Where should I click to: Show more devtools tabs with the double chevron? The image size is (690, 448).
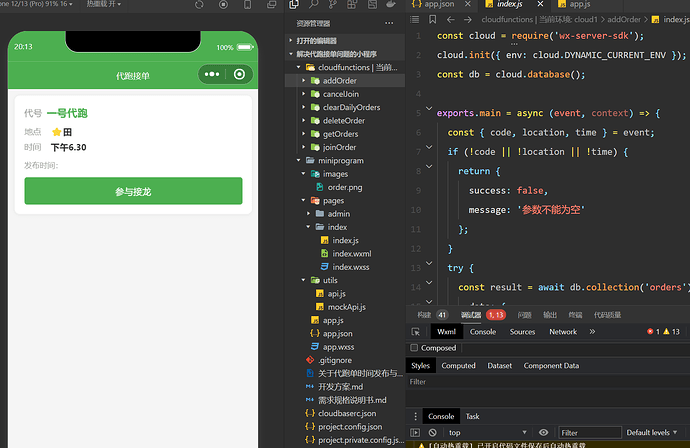point(592,332)
